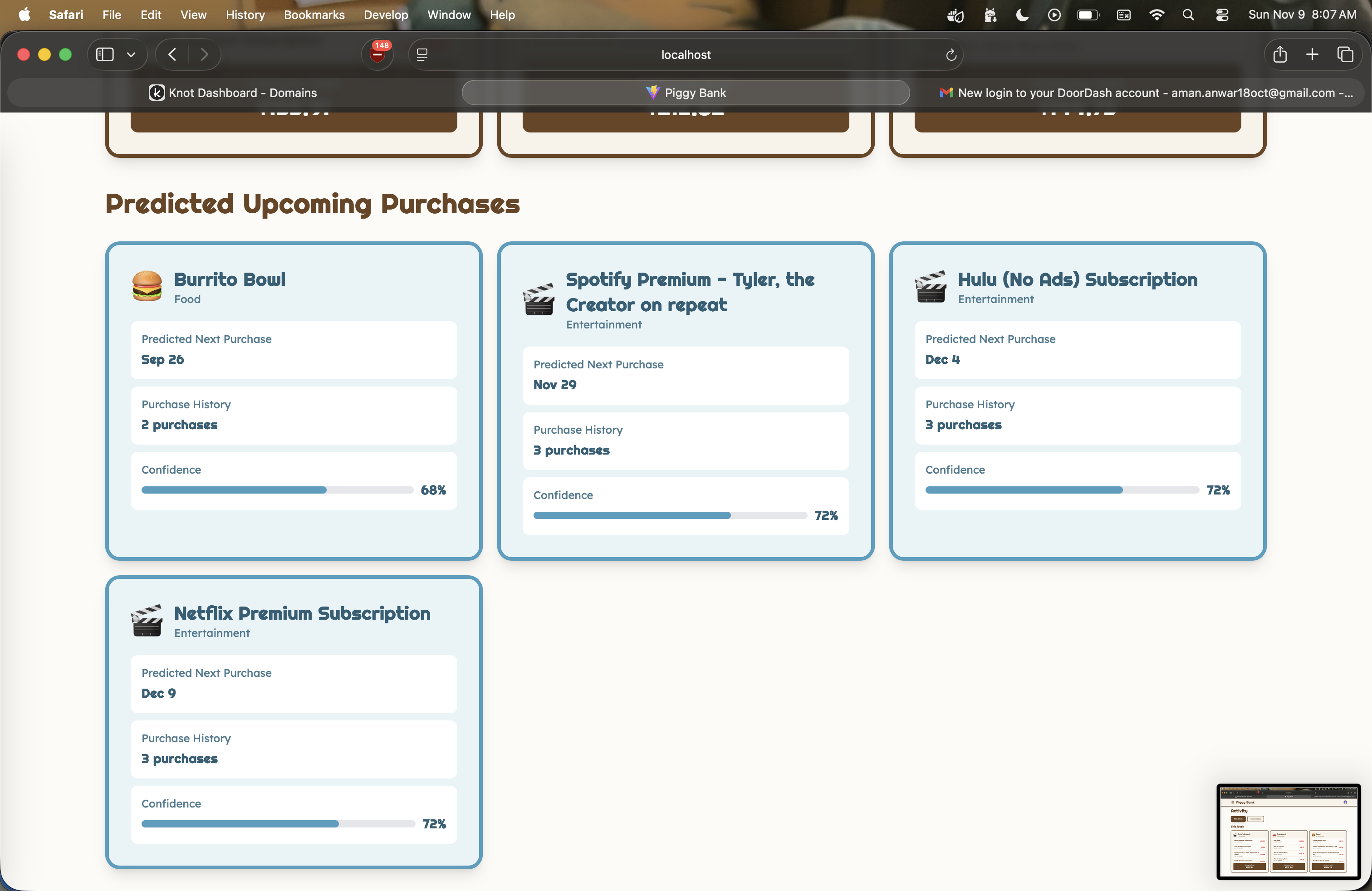The height and width of the screenshot is (891, 1372).
Task: Open the ad blocker extension showing 148
Action: click(377, 55)
